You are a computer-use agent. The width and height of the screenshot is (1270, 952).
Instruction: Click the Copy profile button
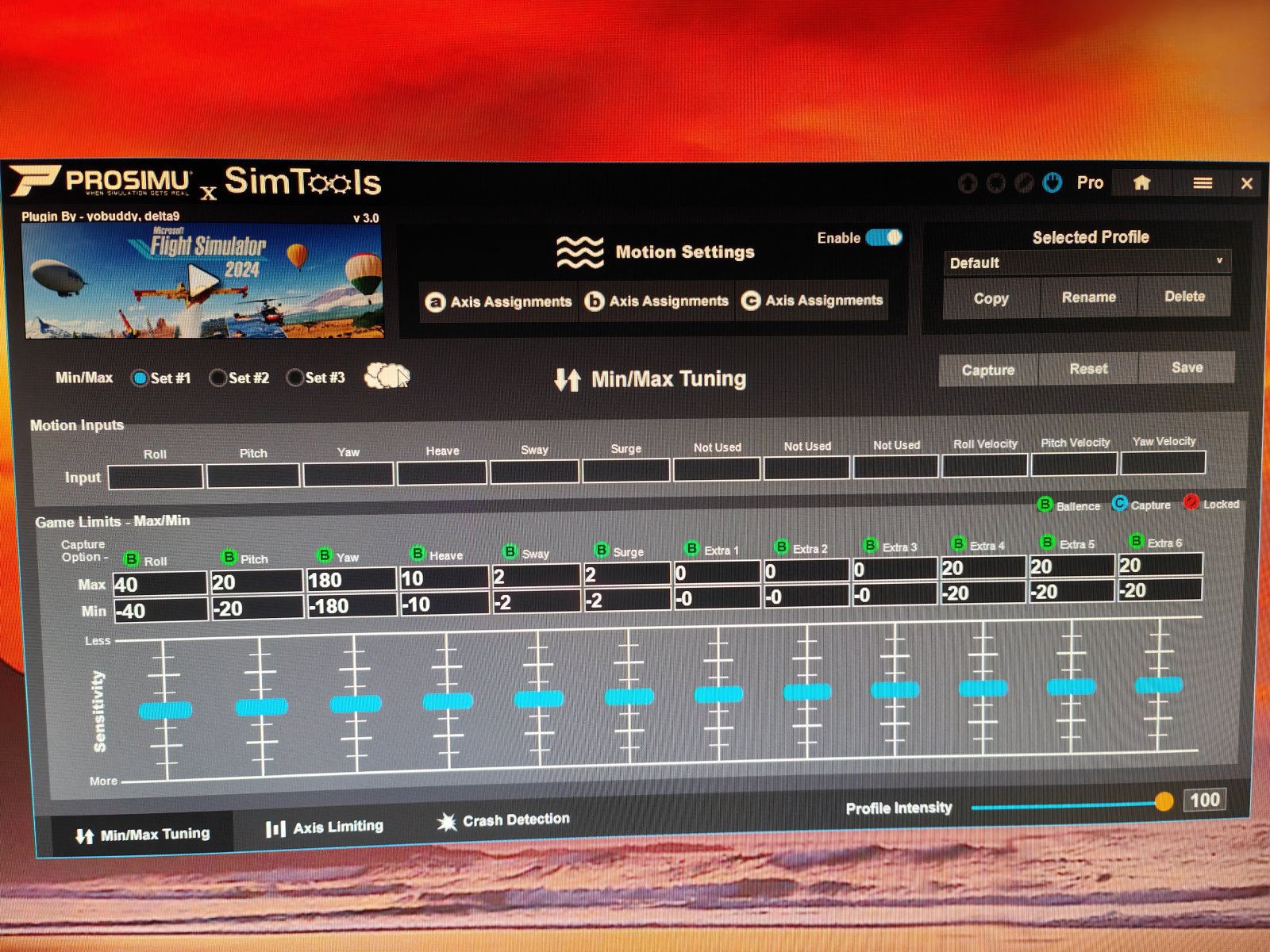991,298
